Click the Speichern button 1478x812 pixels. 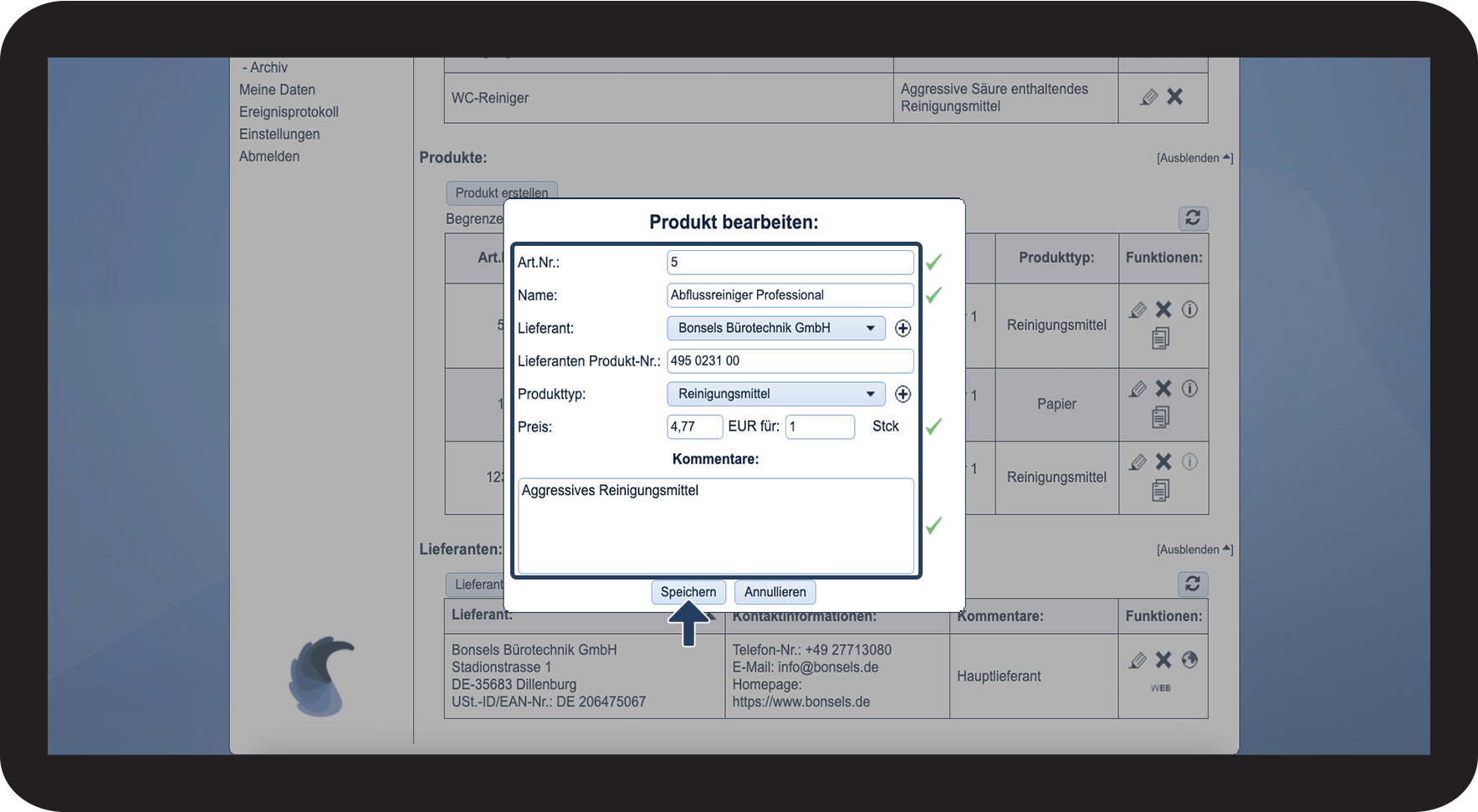point(688,592)
